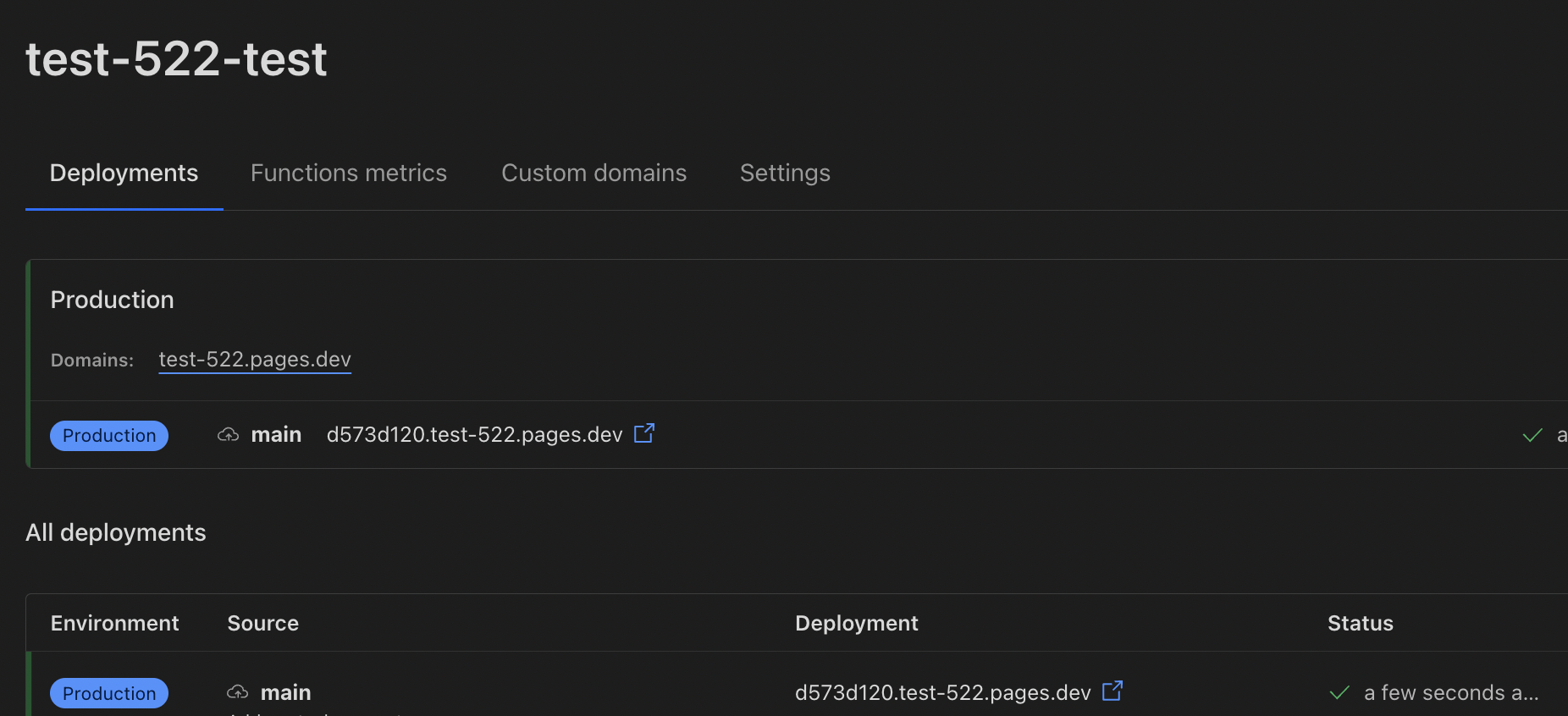1568x716 pixels.
Task: Click cloud upload icon beside main in Production card
Action: pyautogui.click(x=229, y=435)
